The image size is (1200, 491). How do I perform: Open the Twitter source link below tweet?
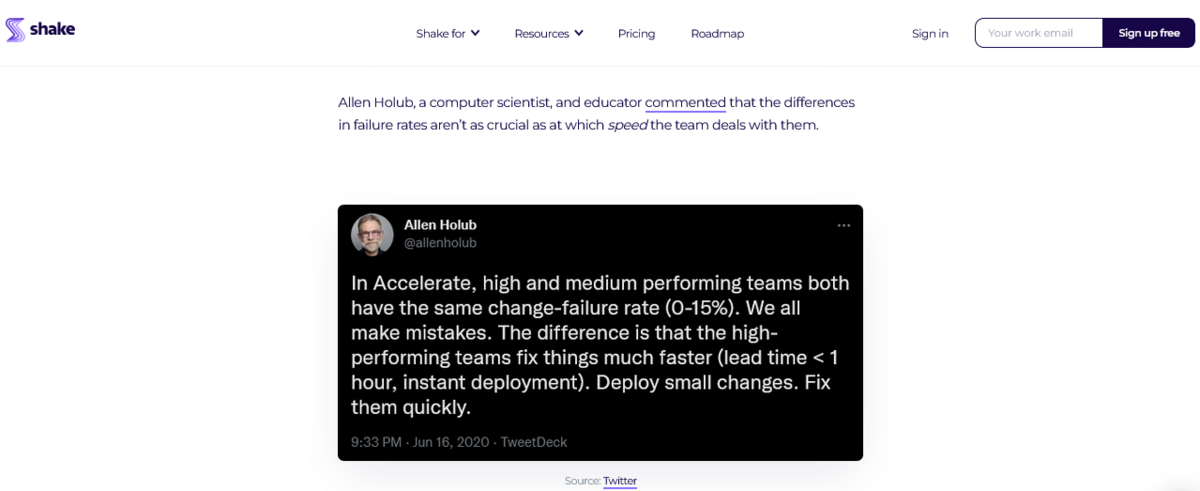620,481
